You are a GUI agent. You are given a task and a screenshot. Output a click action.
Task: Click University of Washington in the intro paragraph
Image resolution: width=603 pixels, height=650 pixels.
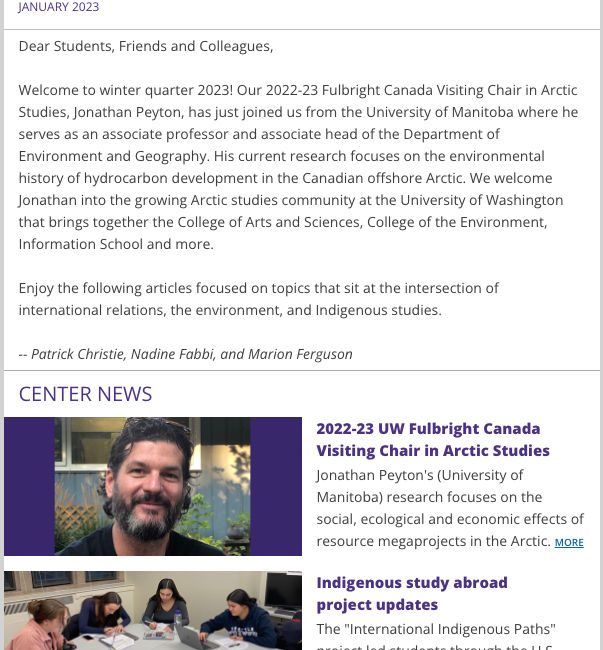click(482, 200)
